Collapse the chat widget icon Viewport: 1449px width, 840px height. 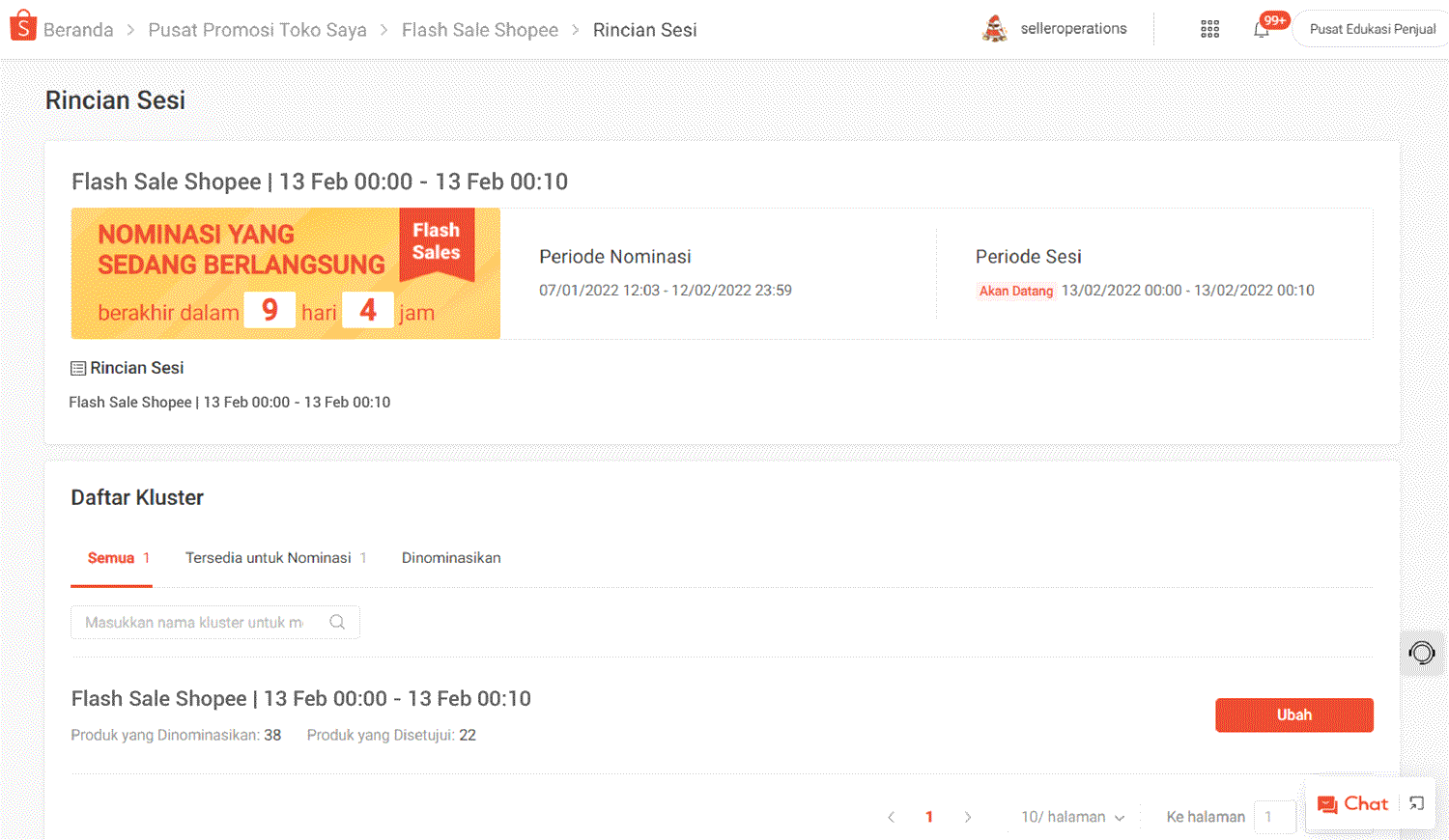1416,803
